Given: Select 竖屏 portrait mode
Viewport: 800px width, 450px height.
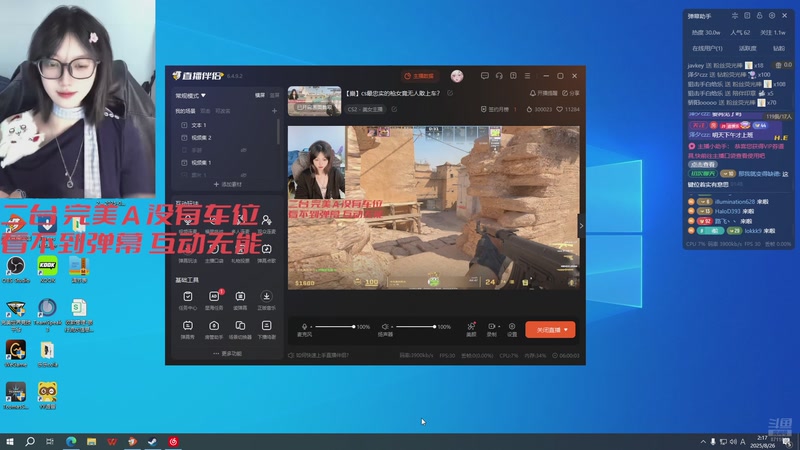Looking at the screenshot, I should (274, 95).
